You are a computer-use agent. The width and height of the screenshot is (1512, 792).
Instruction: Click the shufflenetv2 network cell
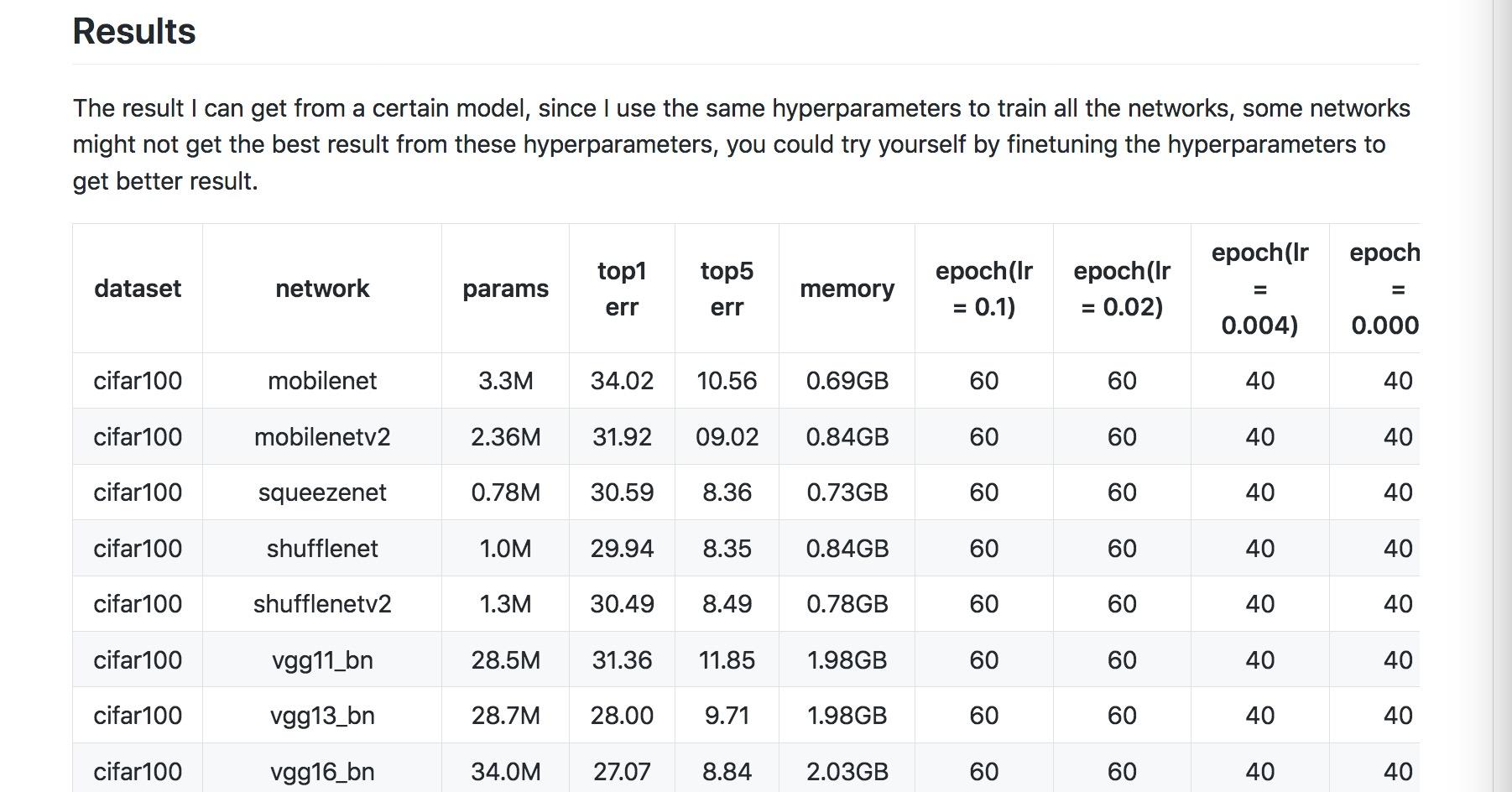[x=322, y=604]
